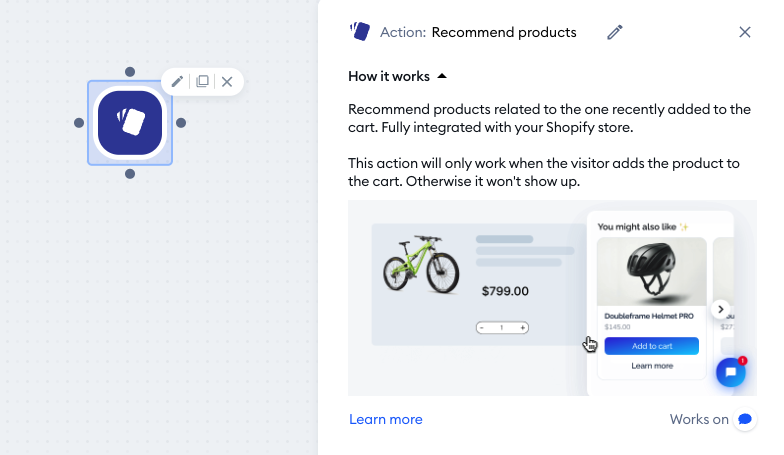Click the helmet product thumbnail

pos(652,272)
